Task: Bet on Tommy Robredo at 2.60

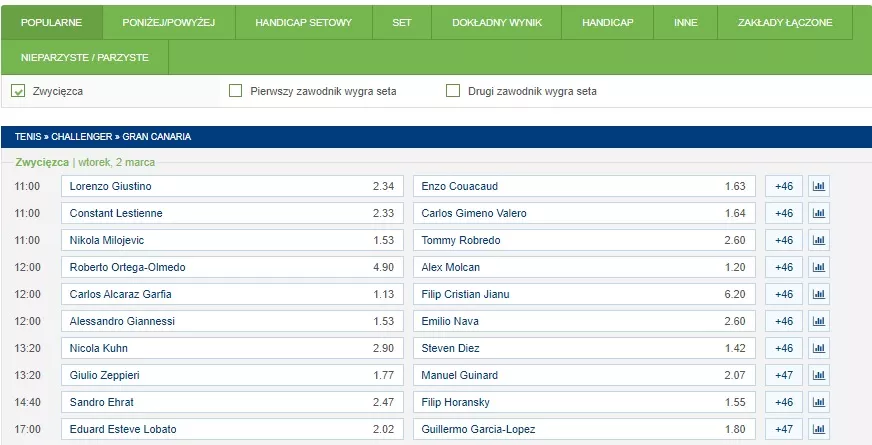Action: tap(584, 240)
